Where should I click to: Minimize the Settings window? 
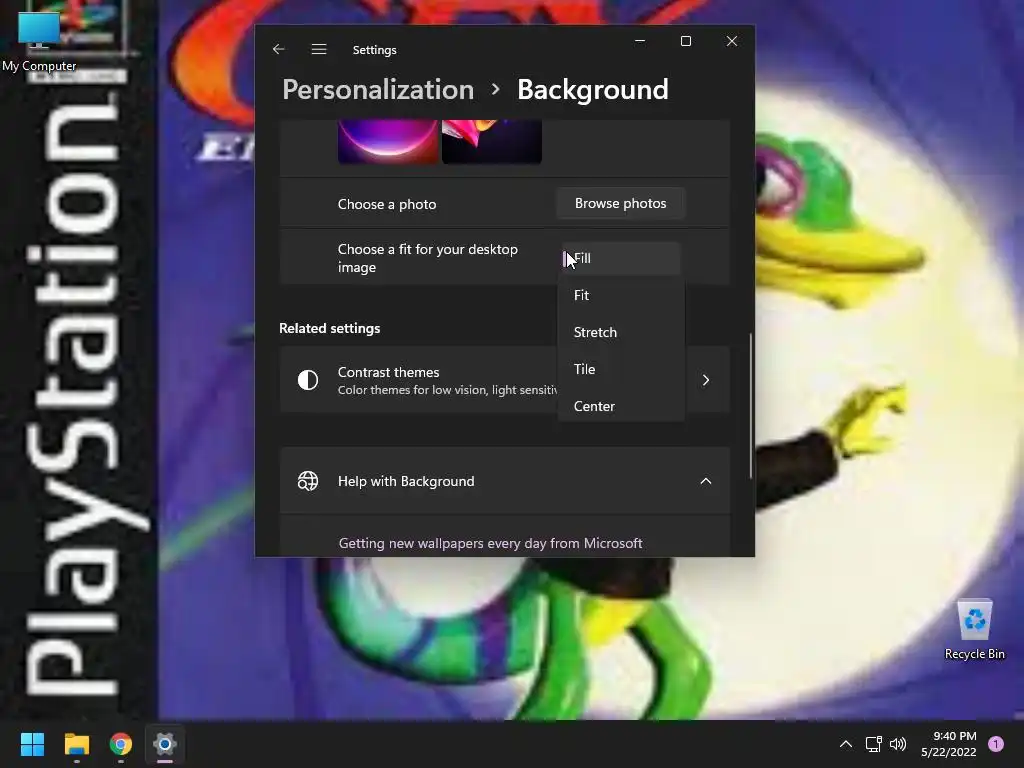640,41
